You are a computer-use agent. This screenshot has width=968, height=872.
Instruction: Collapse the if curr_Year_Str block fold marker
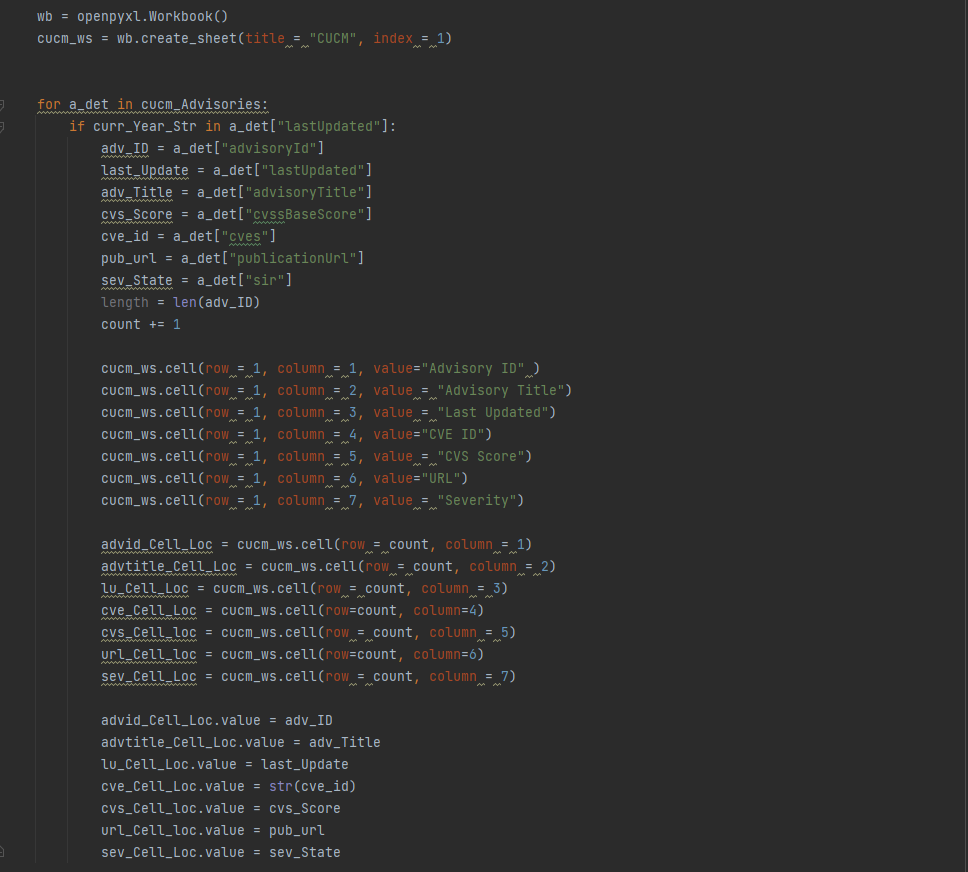3,126
